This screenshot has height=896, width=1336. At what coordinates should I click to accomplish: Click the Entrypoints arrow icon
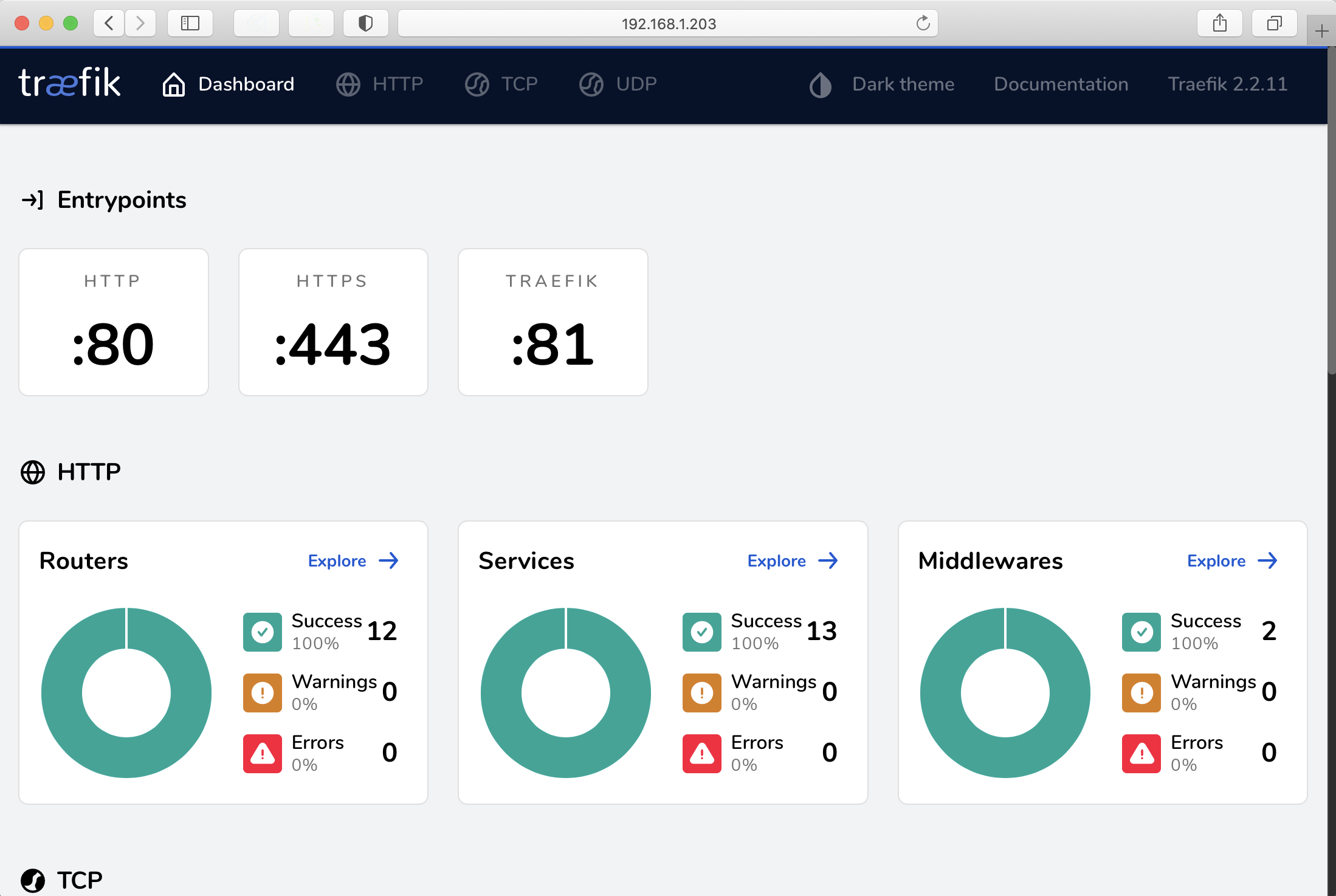31,199
